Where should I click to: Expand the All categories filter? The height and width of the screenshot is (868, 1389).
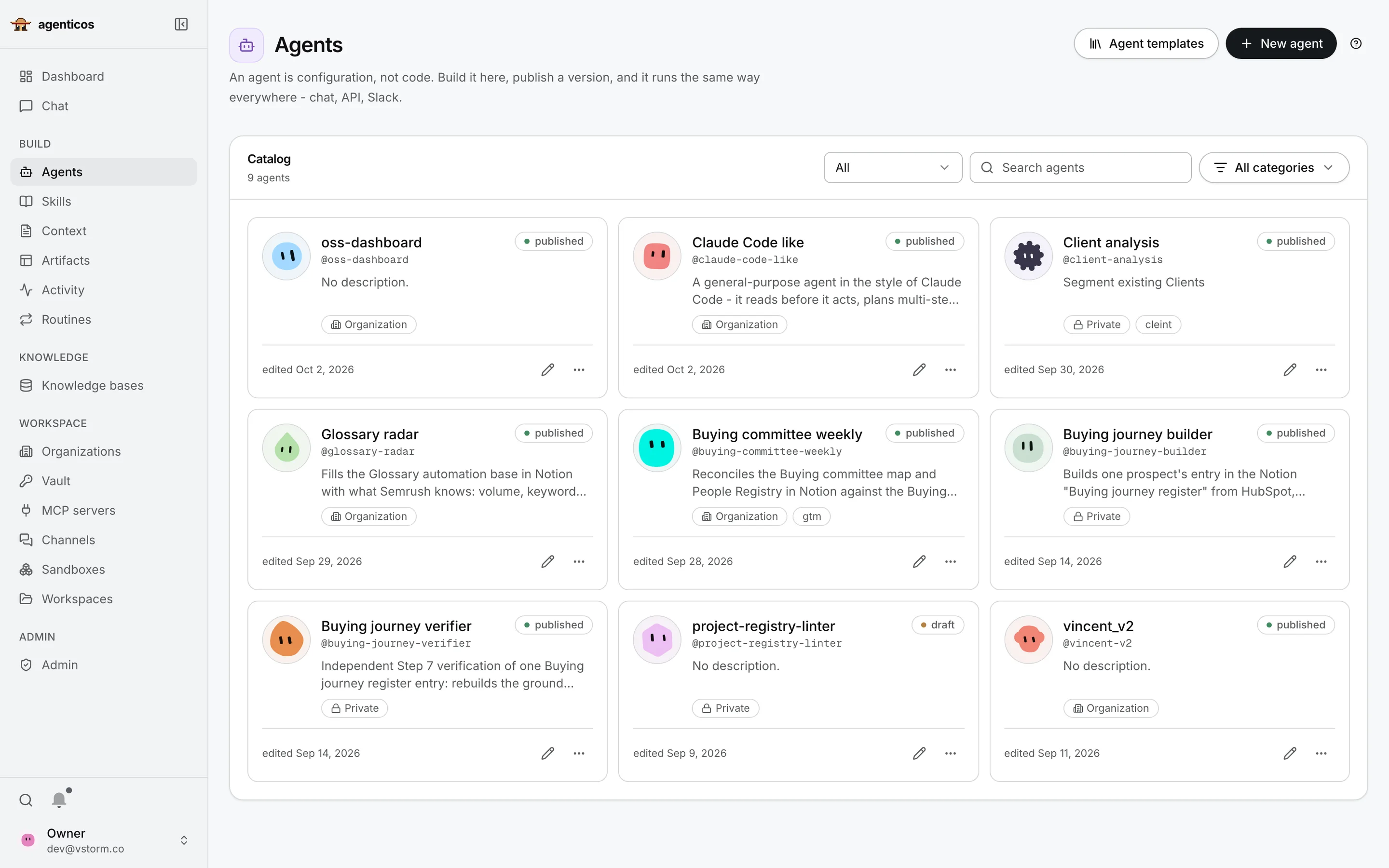pyautogui.click(x=1274, y=168)
